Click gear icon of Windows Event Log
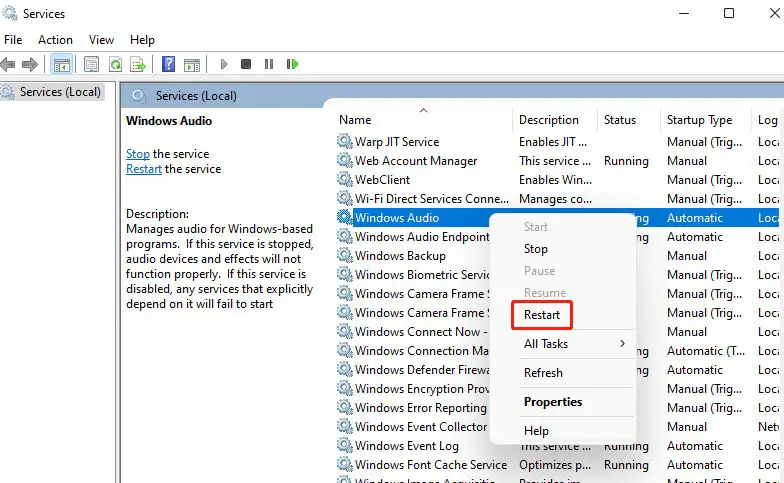 [344, 446]
